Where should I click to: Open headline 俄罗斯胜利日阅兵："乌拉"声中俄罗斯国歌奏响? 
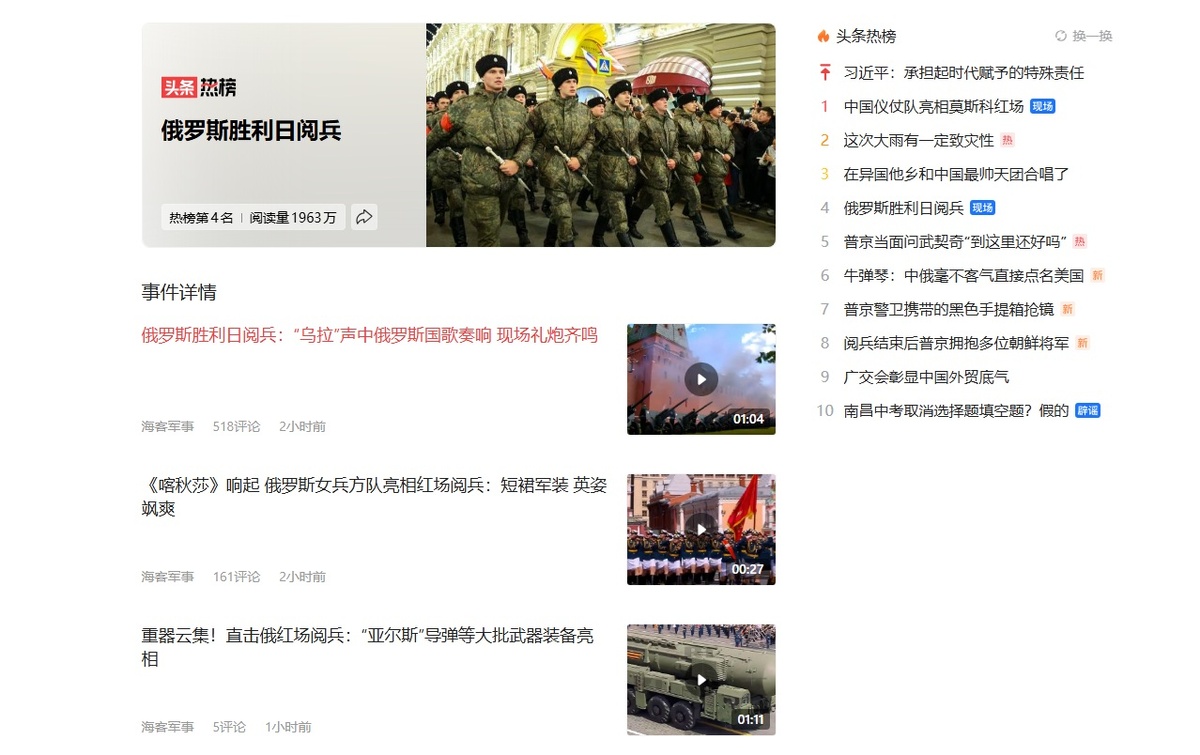click(x=369, y=335)
